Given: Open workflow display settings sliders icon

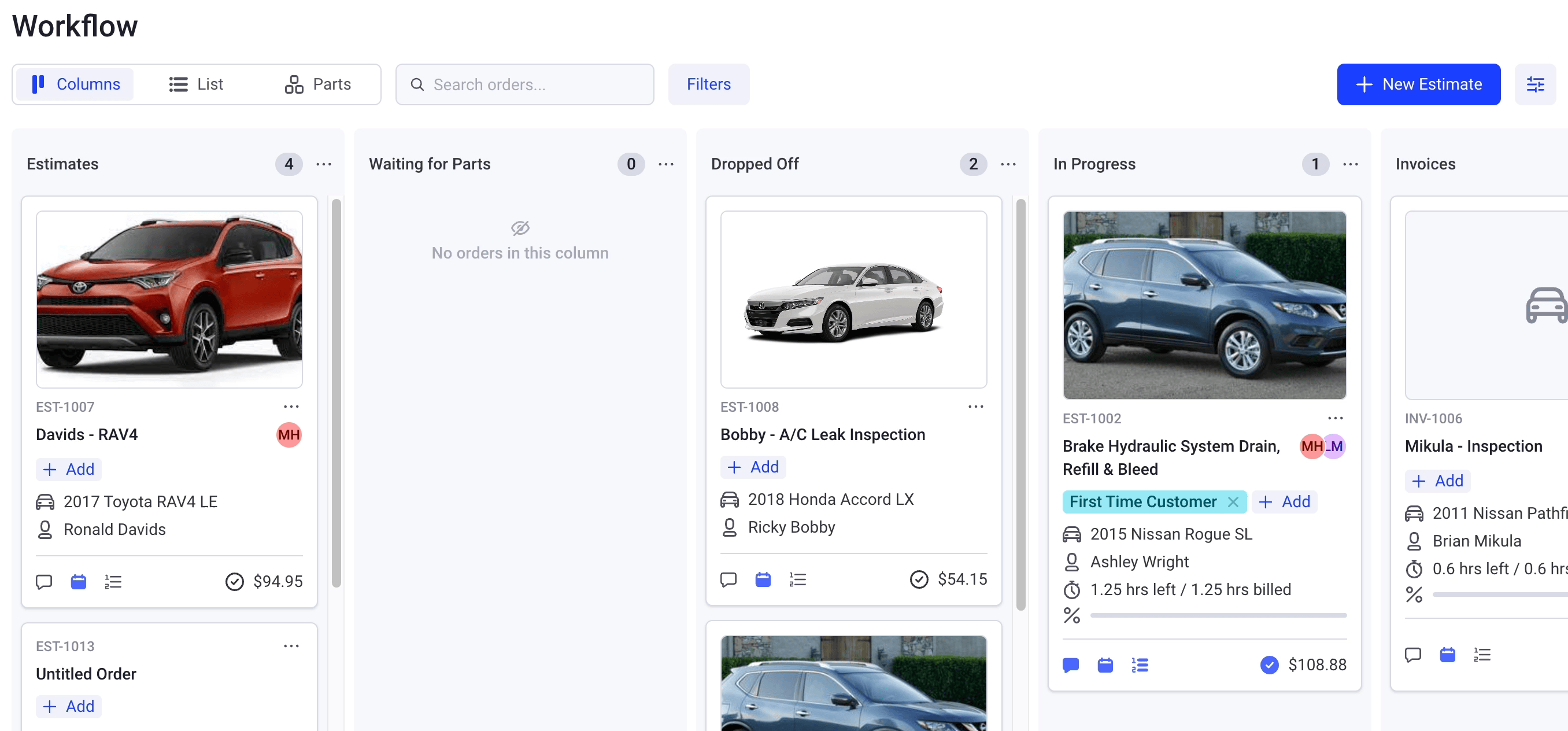Looking at the screenshot, I should (x=1535, y=84).
